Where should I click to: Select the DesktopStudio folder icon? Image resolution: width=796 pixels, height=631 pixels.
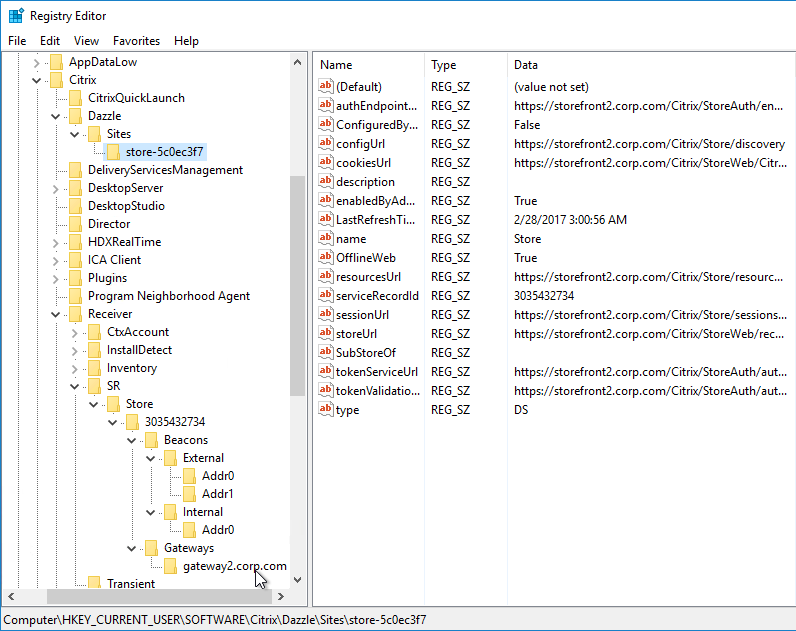[x=75, y=206]
